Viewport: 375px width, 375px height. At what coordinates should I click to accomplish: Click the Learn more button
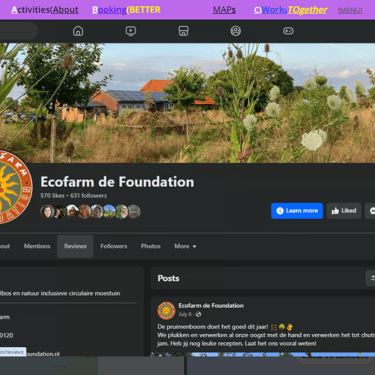[x=297, y=211]
